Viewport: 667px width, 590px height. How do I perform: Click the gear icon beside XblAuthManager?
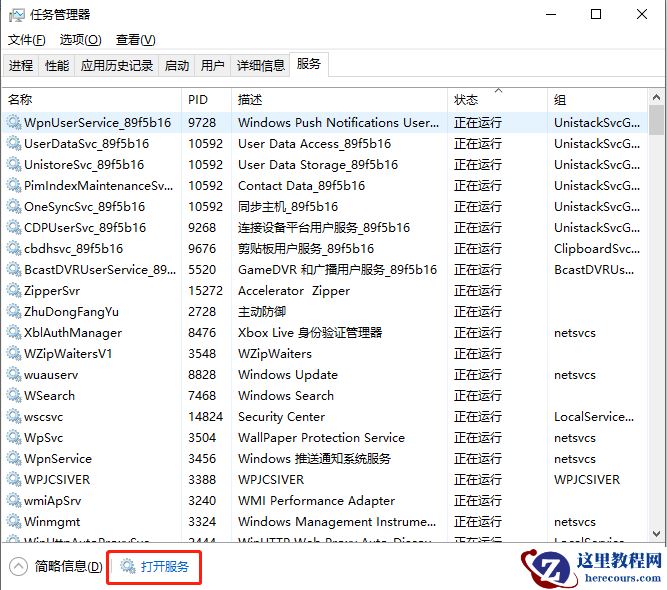pyautogui.click(x=14, y=333)
